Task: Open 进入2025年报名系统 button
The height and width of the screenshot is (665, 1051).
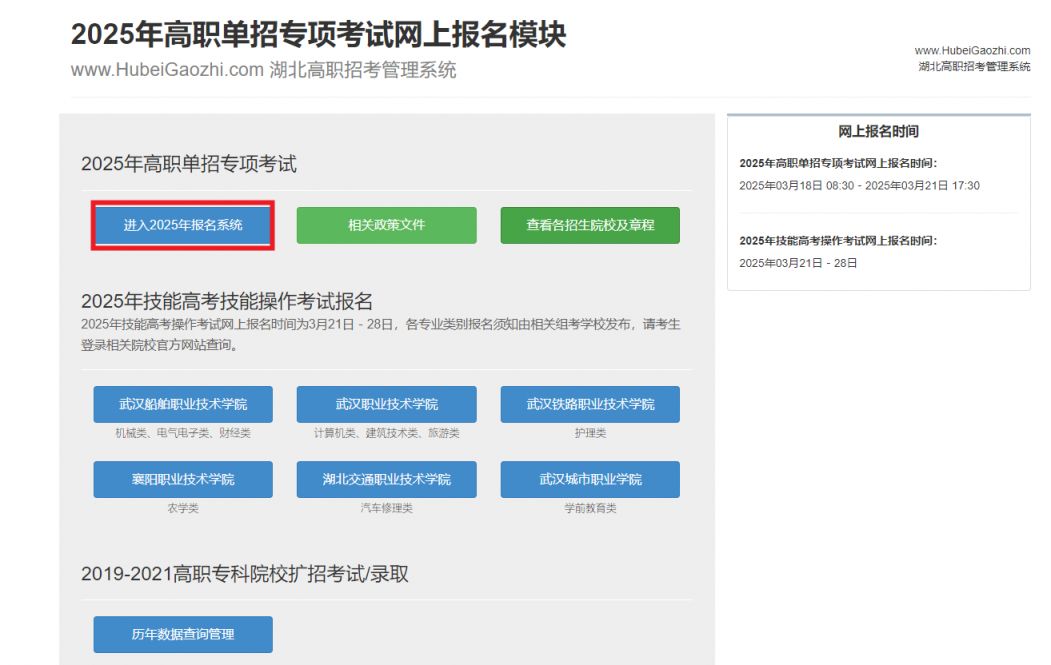Action: pos(183,225)
